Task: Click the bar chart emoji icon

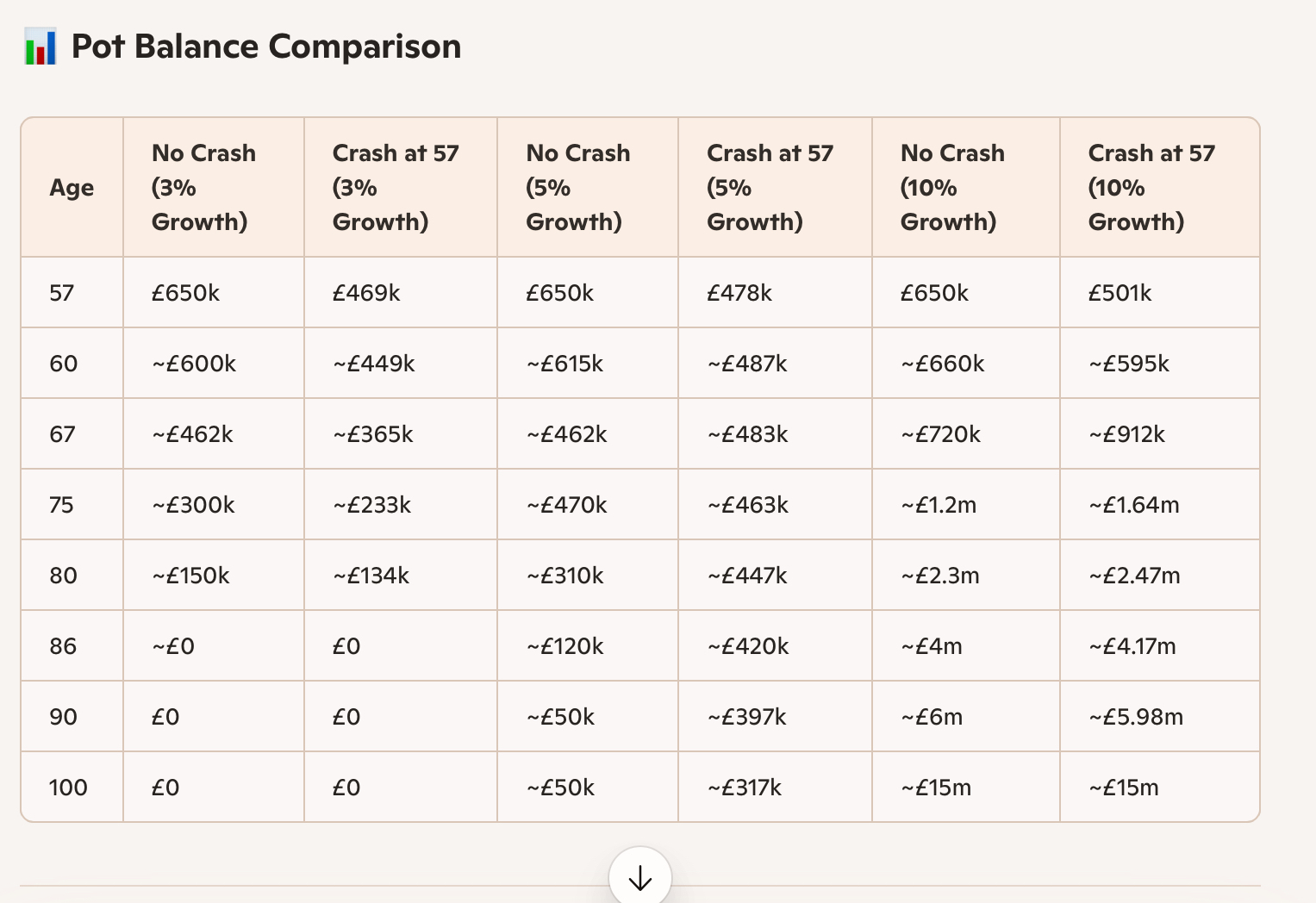Action: [x=40, y=47]
